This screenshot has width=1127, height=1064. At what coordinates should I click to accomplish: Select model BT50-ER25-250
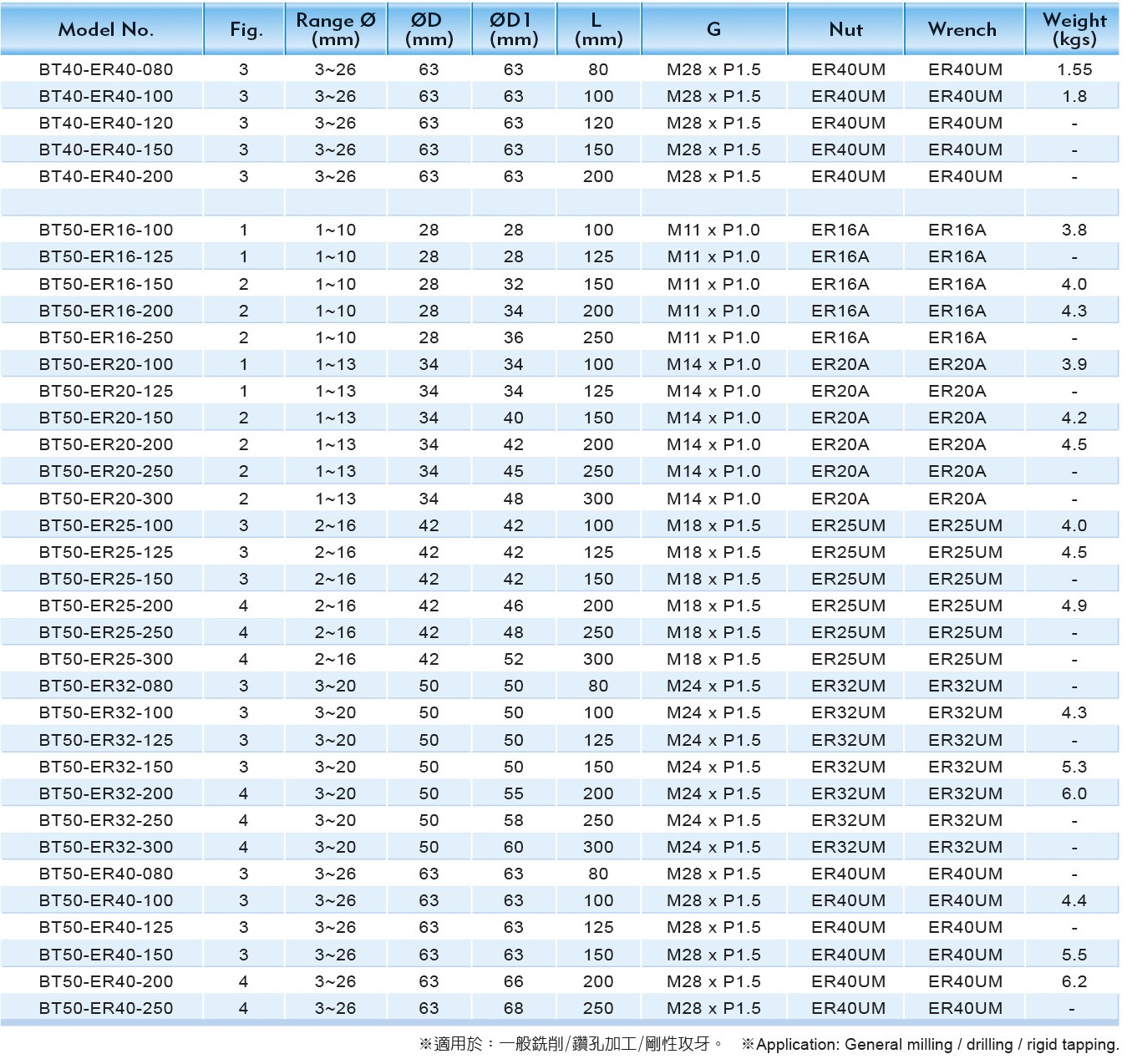[106, 632]
